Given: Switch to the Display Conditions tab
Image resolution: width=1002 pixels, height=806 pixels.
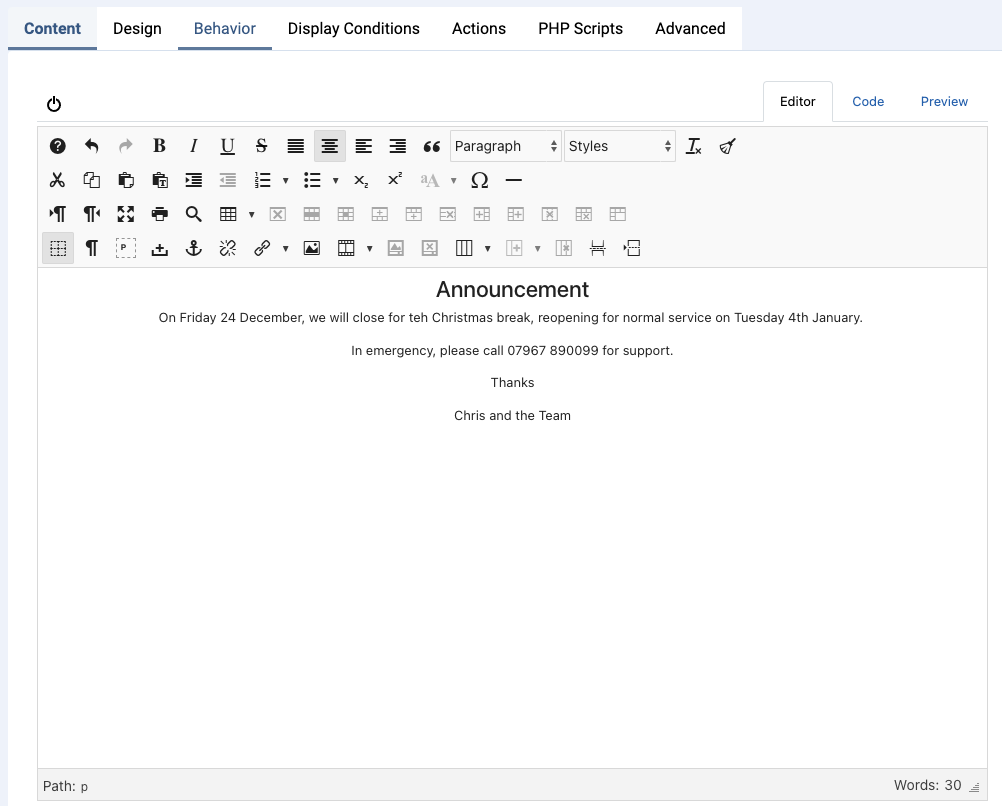Looking at the screenshot, I should click(x=353, y=28).
